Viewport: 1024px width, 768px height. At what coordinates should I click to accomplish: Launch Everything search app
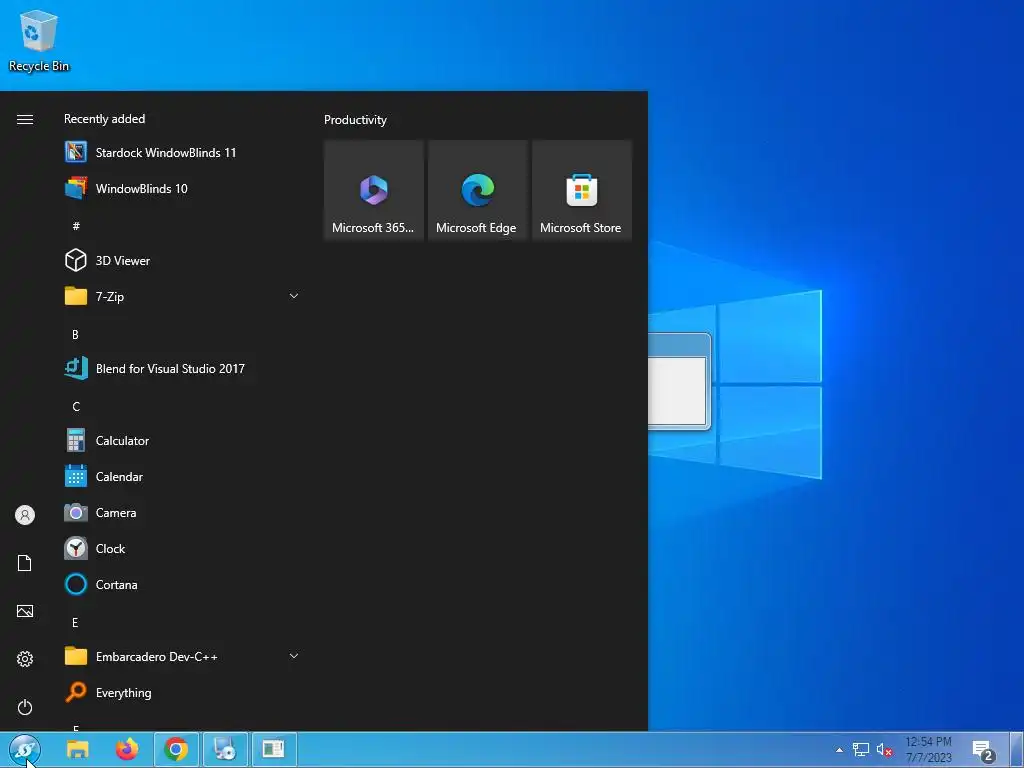pyautogui.click(x=183, y=693)
